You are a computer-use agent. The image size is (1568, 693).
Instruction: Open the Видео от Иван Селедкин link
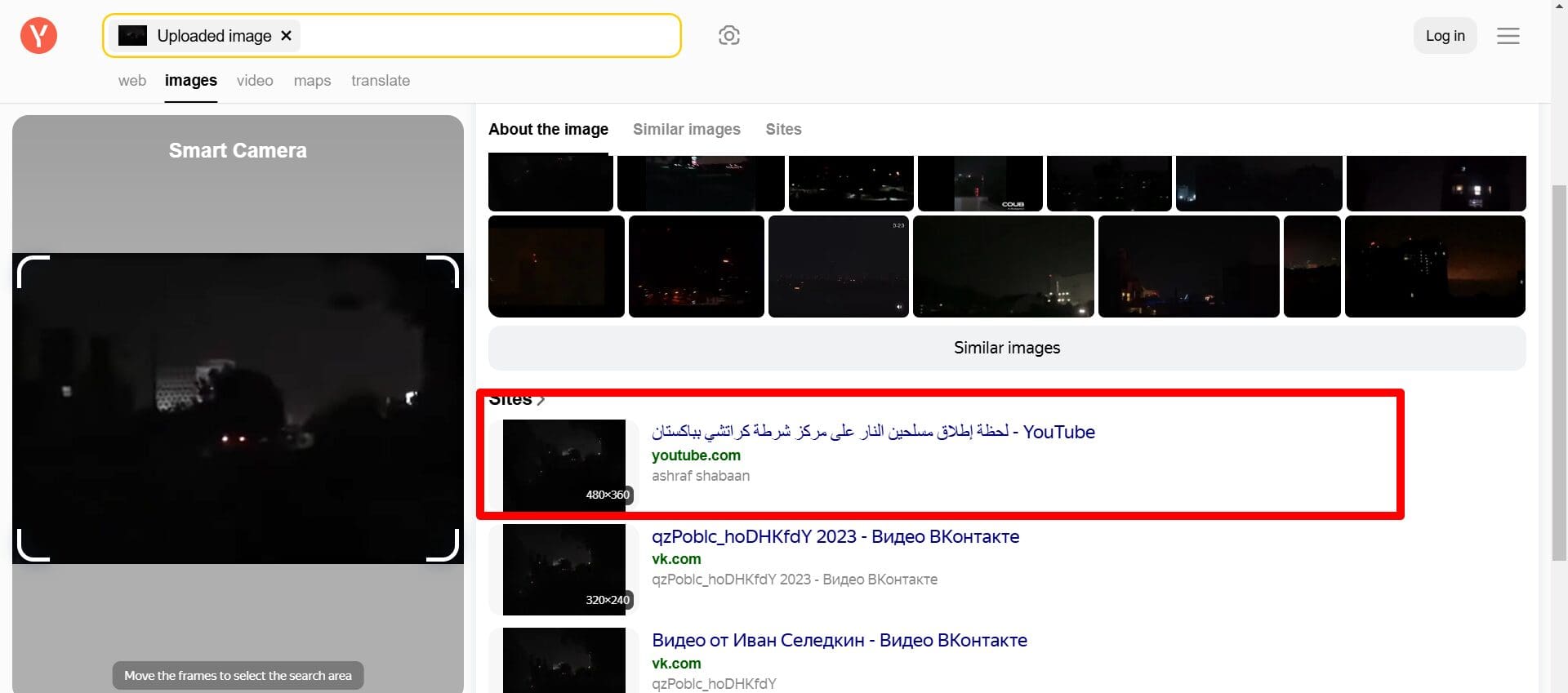click(839, 640)
